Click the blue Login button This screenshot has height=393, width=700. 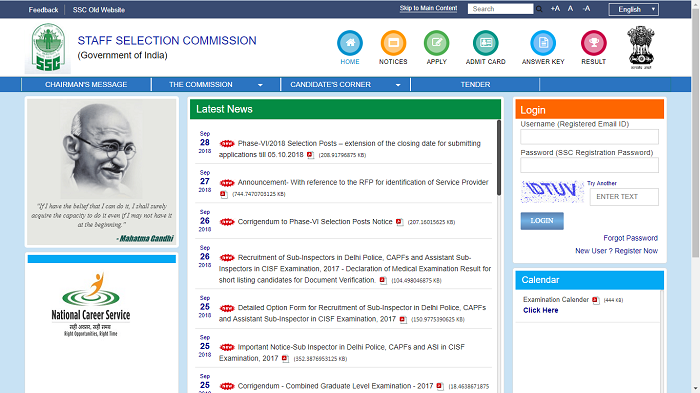point(542,221)
